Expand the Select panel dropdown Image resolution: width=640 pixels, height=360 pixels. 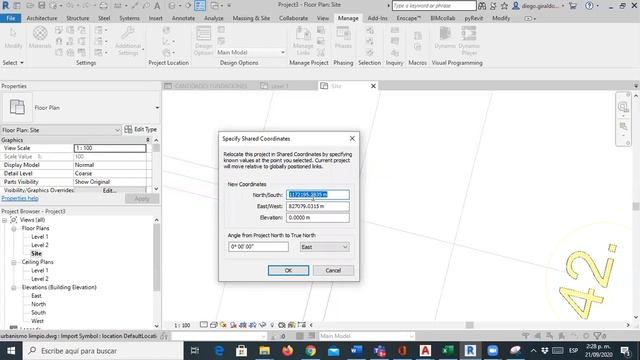[x=13, y=63]
